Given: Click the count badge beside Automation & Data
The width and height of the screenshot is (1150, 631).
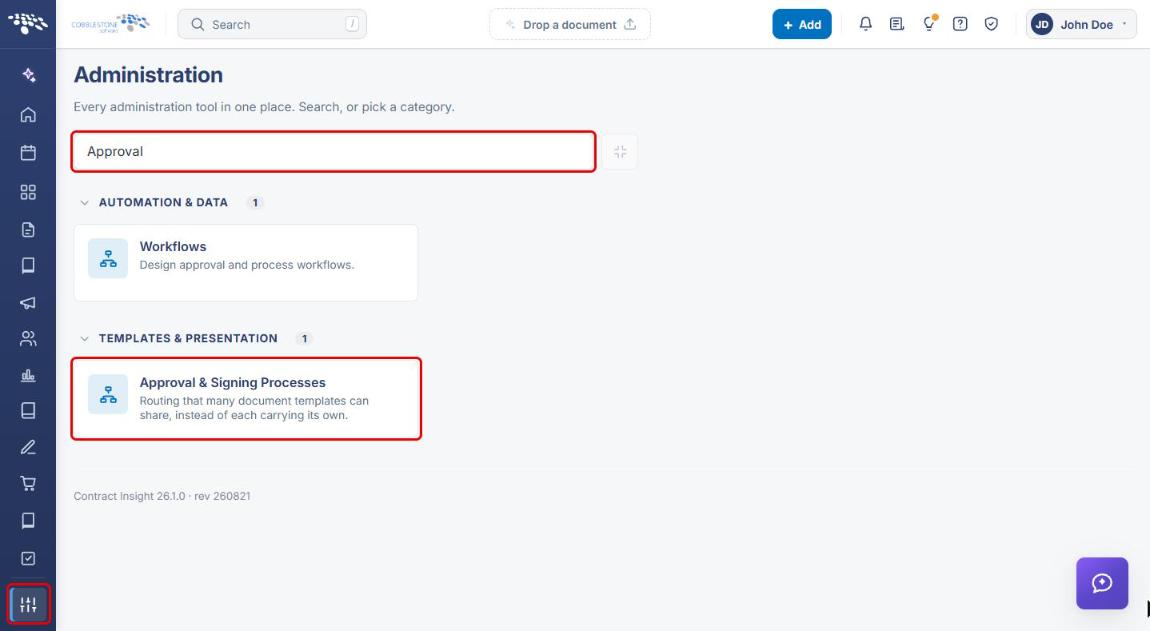Looking at the screenshot, I should tap(254, 203).
